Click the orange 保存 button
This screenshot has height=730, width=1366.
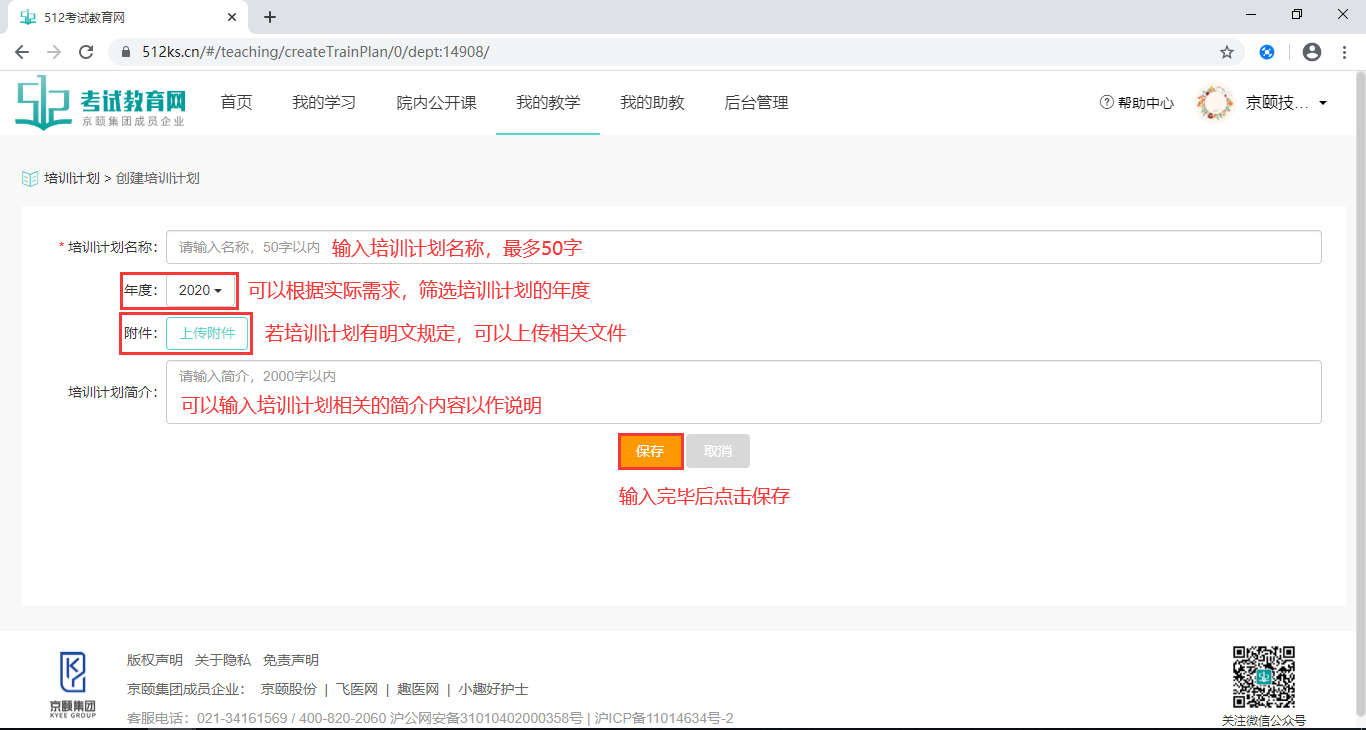650,451
